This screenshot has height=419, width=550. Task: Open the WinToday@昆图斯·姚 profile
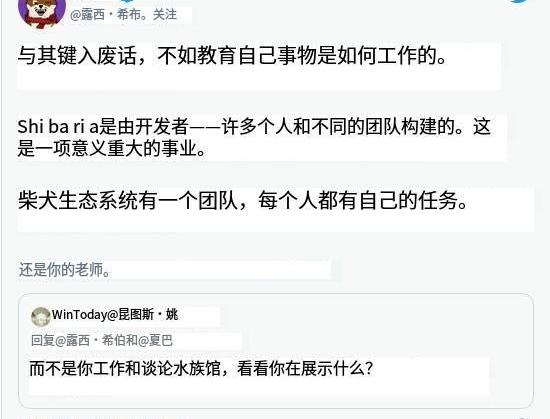(x=115, y=315)
